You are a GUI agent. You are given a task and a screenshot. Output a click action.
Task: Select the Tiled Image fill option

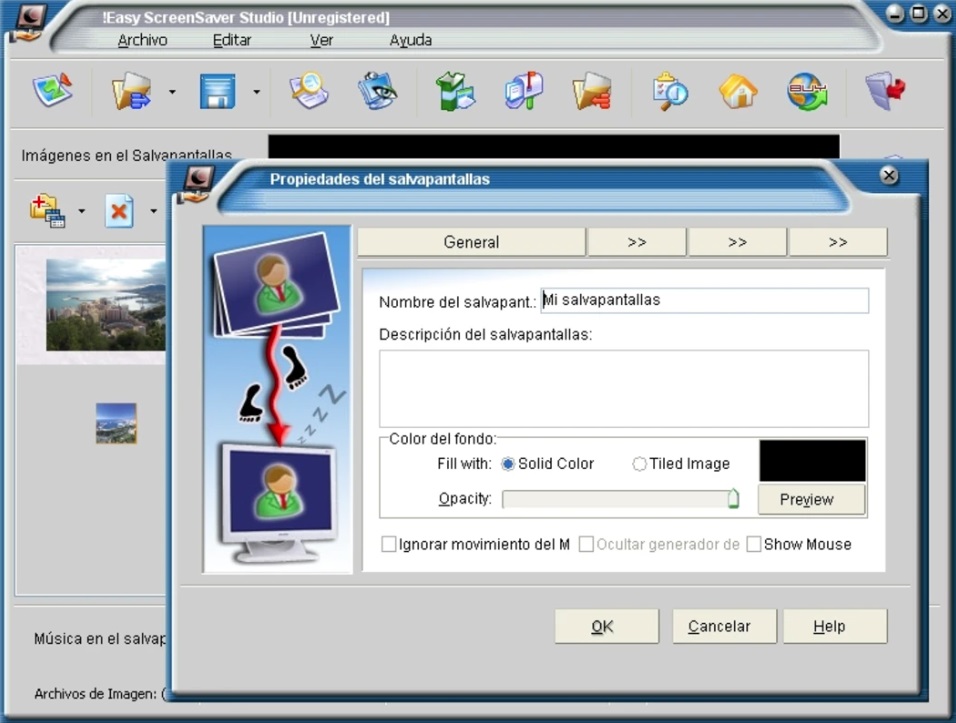coord(639,464)
